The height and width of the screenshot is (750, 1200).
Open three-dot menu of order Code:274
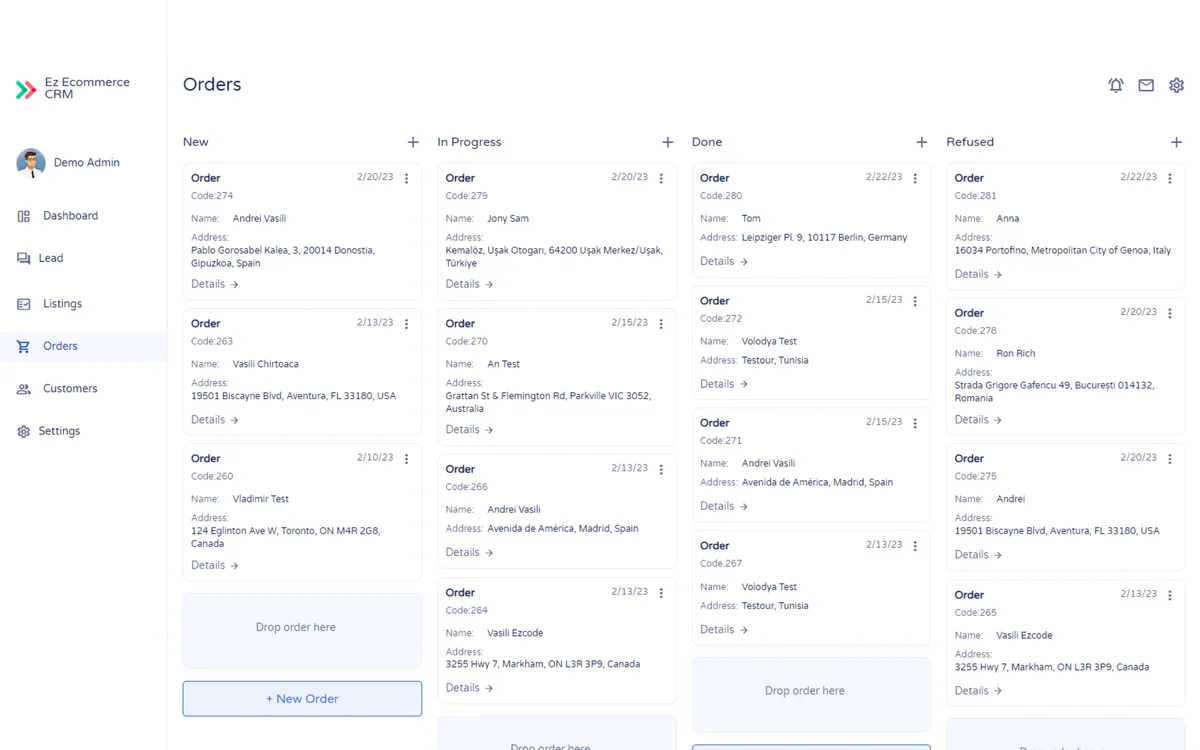click(x=406, y=179)
